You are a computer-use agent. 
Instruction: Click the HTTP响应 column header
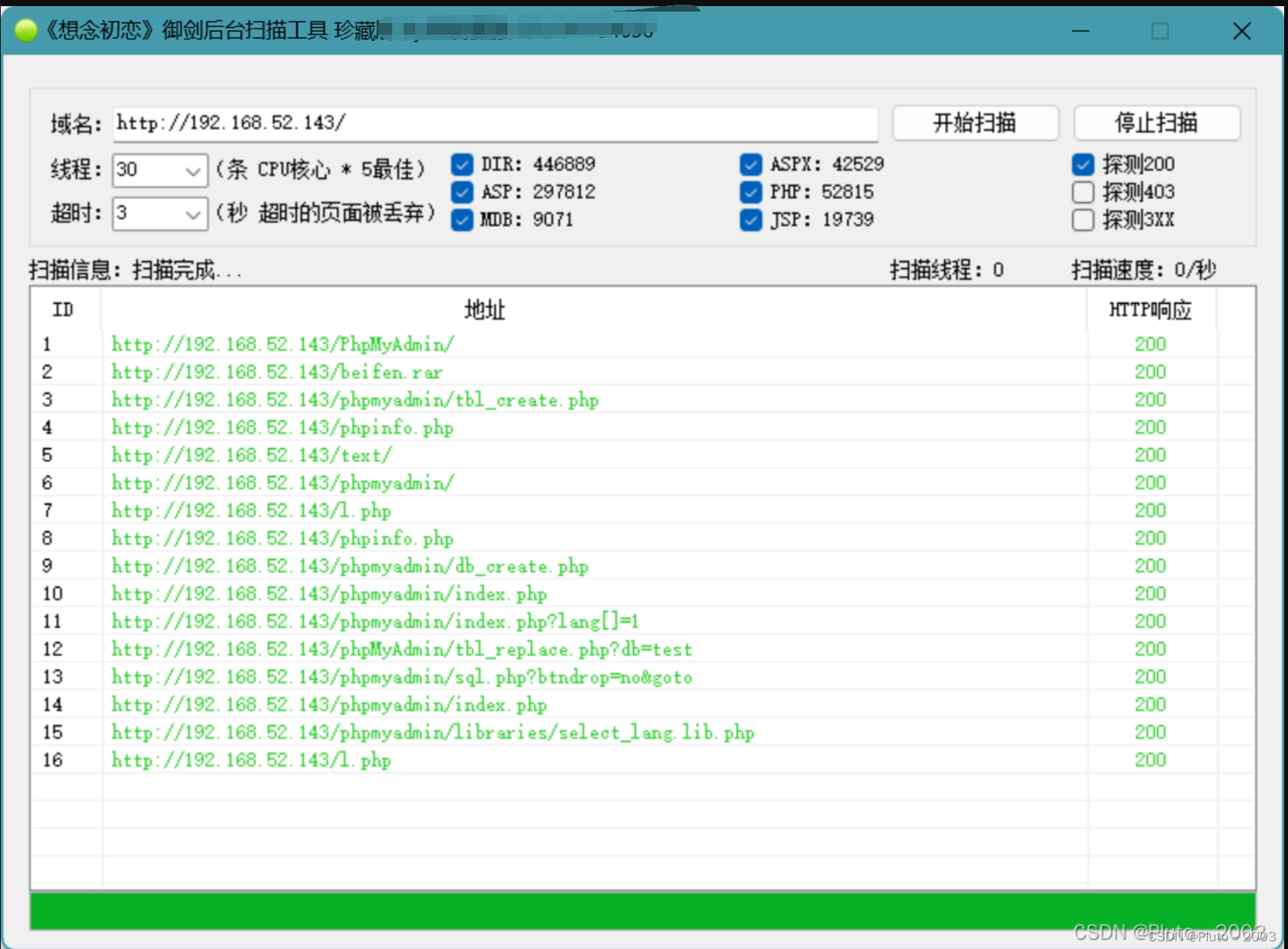point(1150,310)
